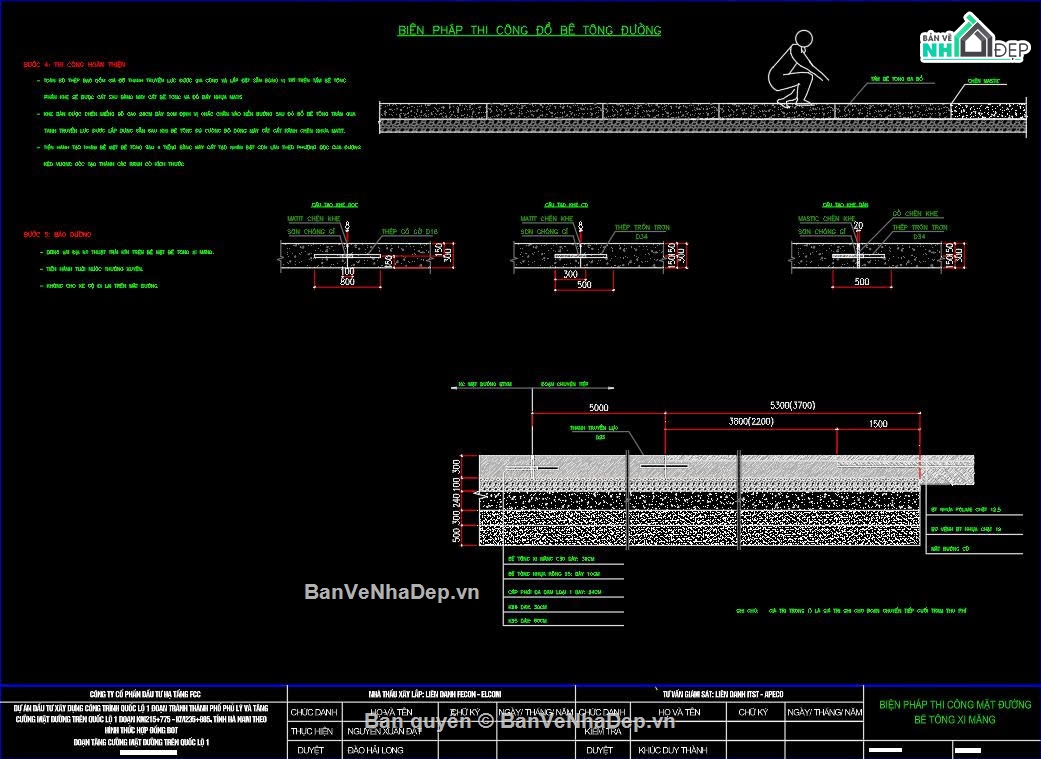Click the 'Nguyễn Xuân Đạt' title block cell

pos(384,731)
